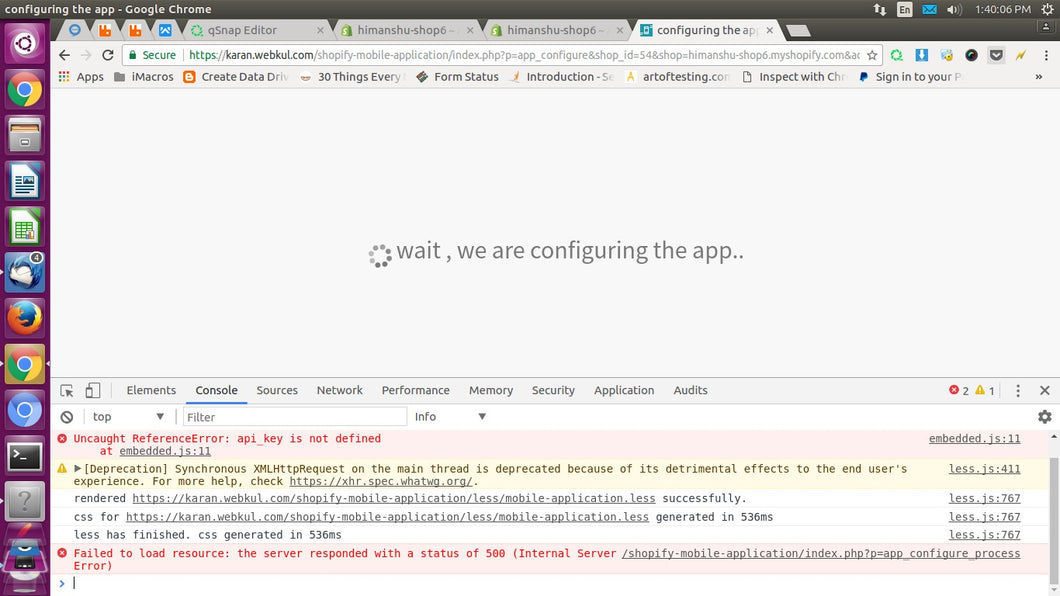Open the 'Info' log level dropdown
This screenshot has height=596, width=1060.
pyautogui.click(x=450, y=417)
